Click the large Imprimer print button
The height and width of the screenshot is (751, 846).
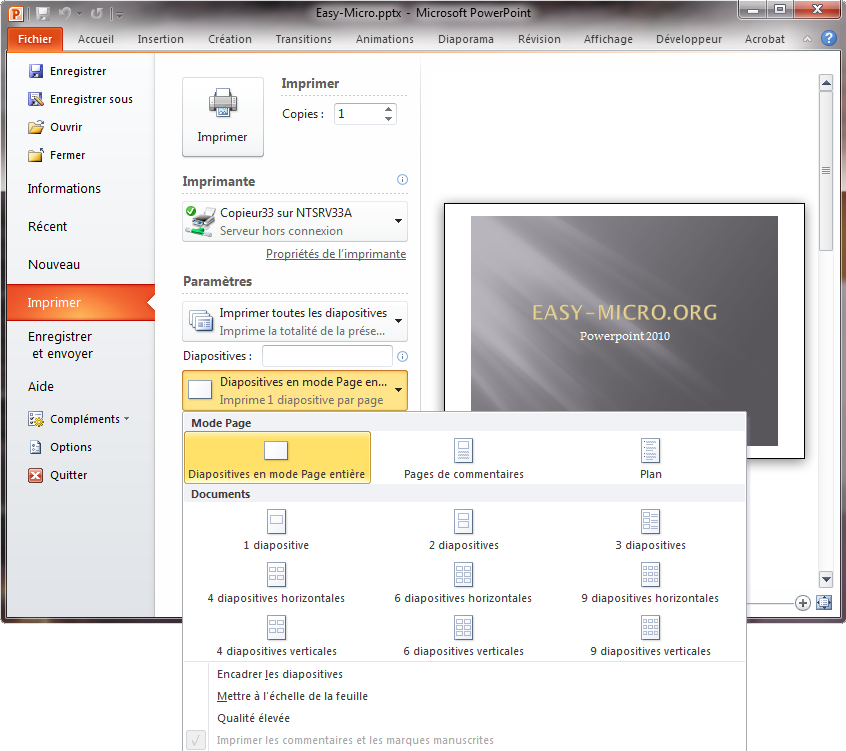(x=223, y=117)
